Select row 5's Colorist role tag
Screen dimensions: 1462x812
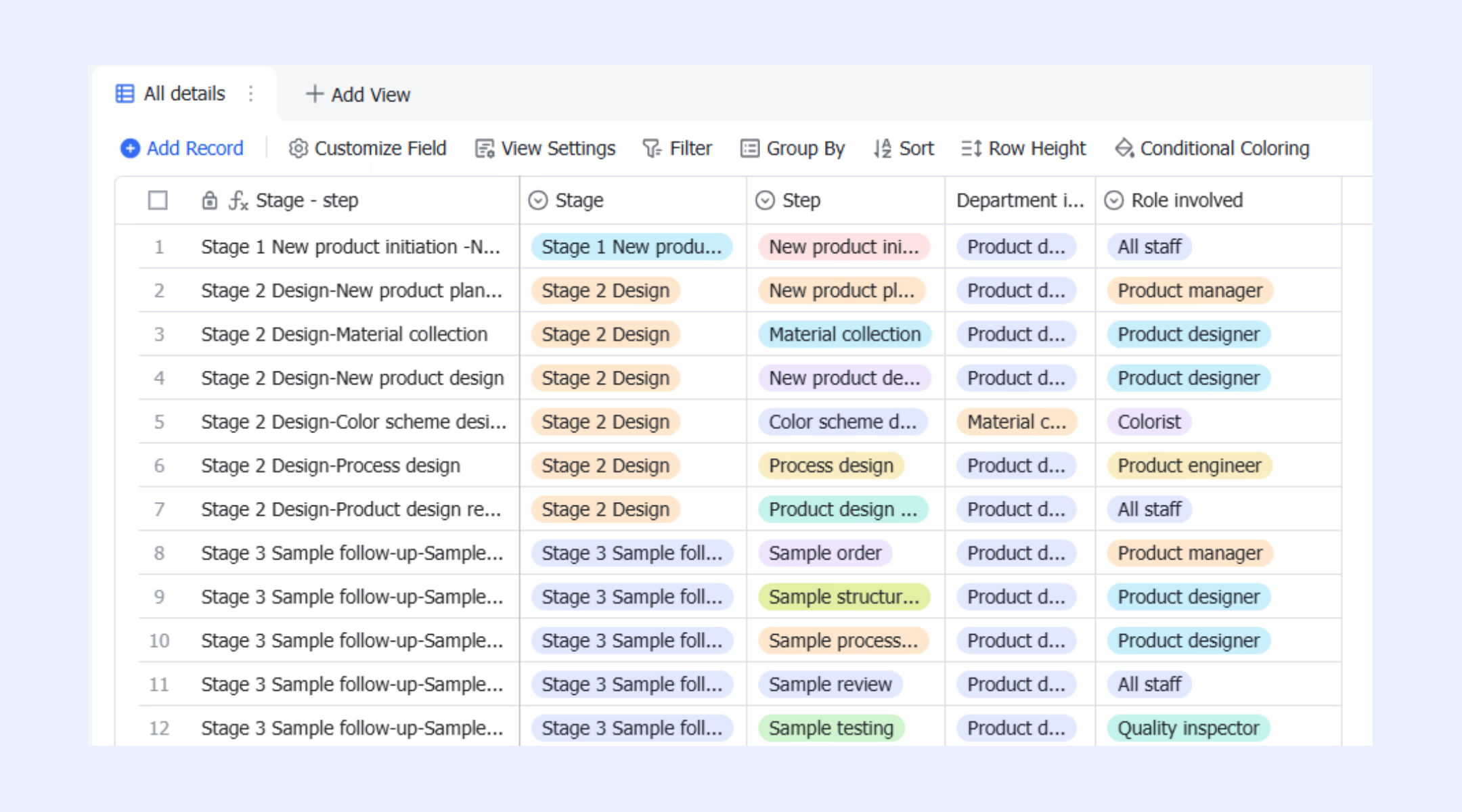coord(1149,422)
